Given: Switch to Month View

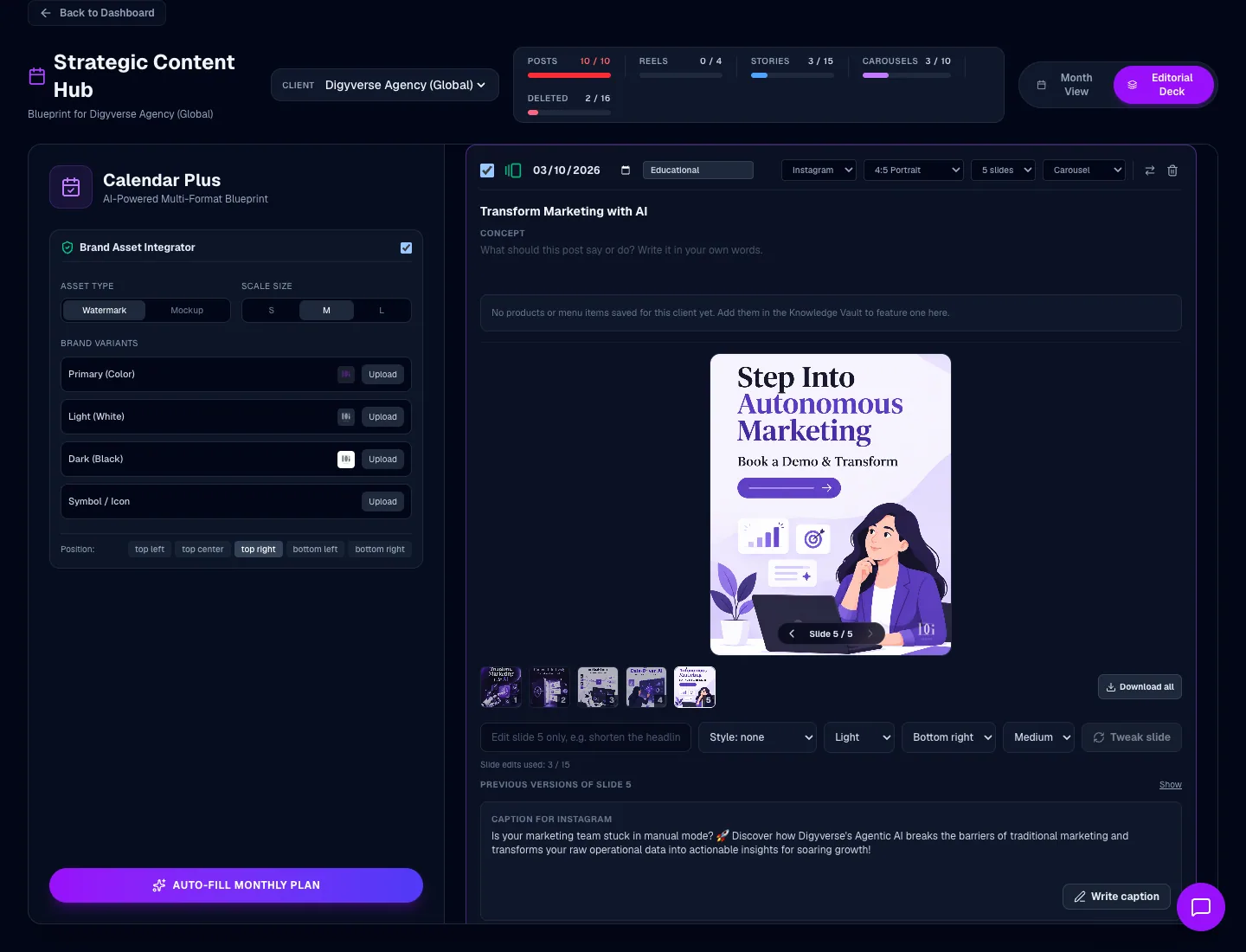Looking at the screenshot, I should 1066,85.
